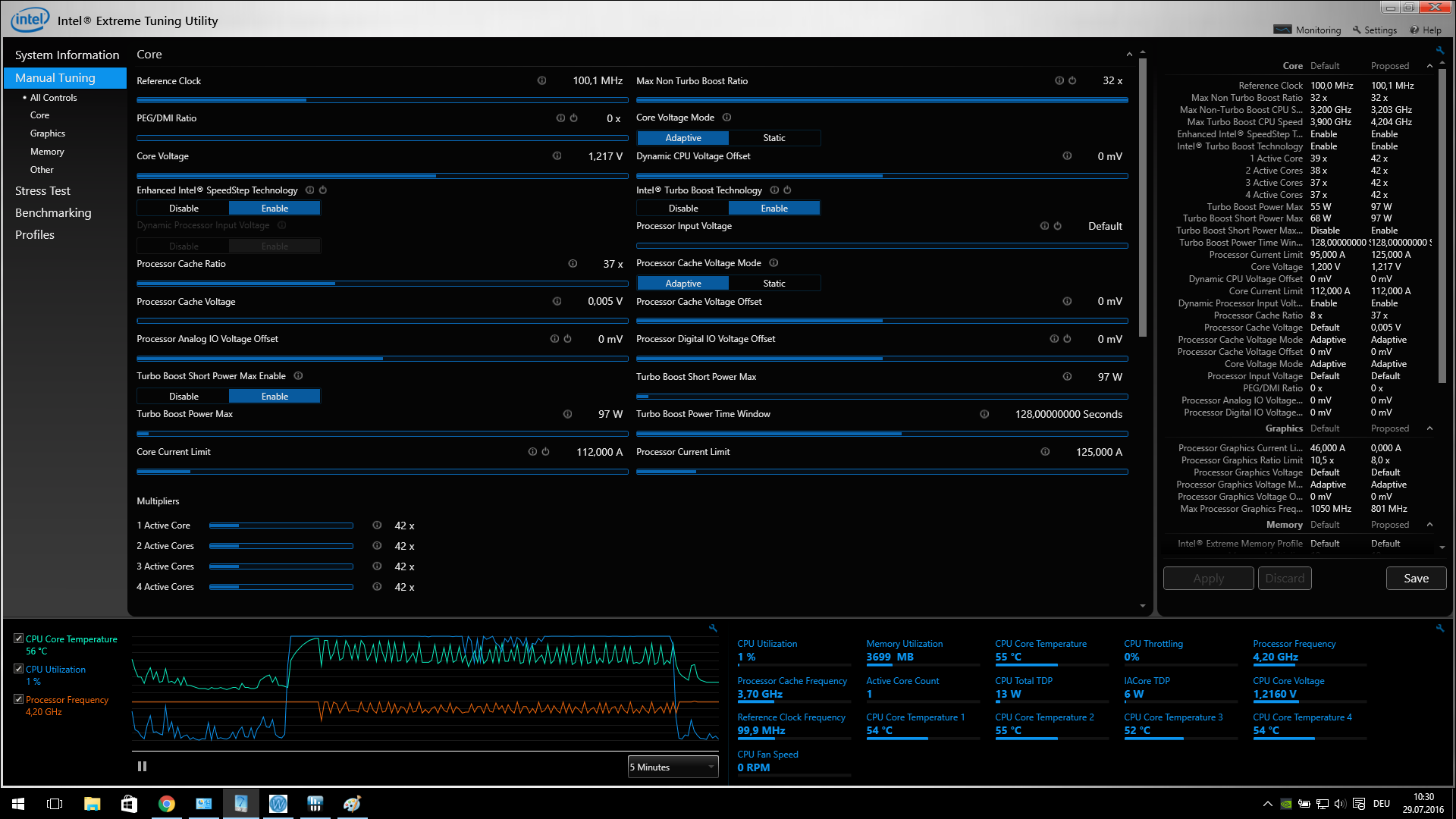1456x819 pixels.
Task: Click Windows Start button
Action: (18, 804)
